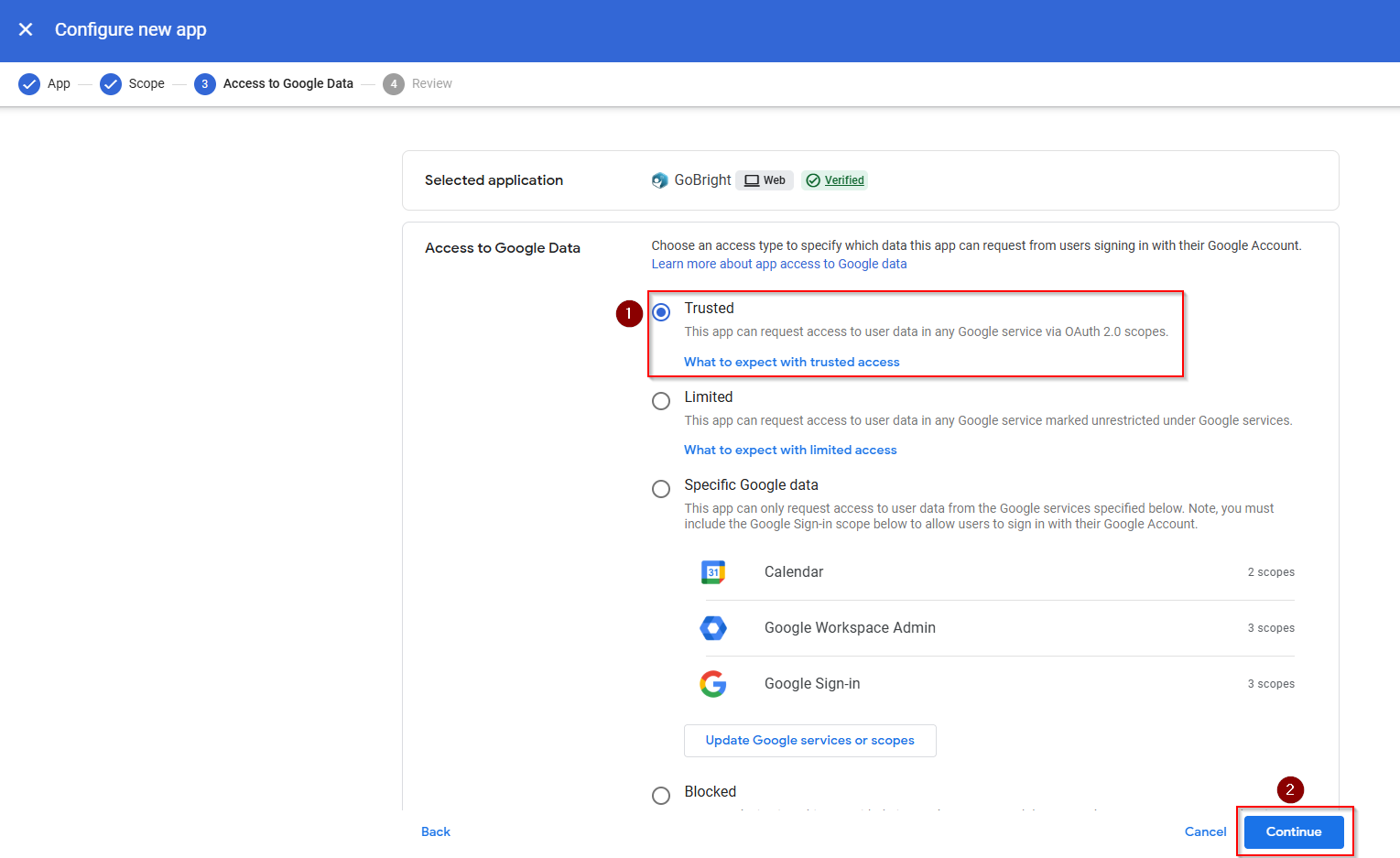
Task: Select the Limited access radio button
Action: tap(661, 401)
